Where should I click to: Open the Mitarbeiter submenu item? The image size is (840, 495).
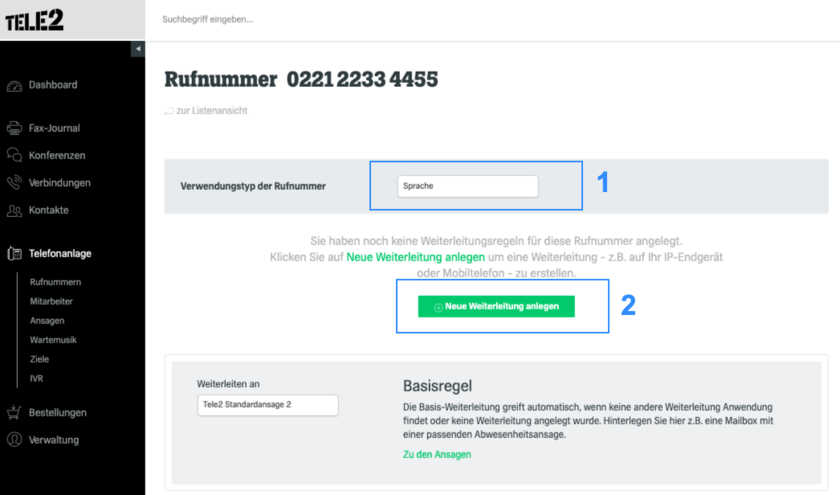[51, 301]
